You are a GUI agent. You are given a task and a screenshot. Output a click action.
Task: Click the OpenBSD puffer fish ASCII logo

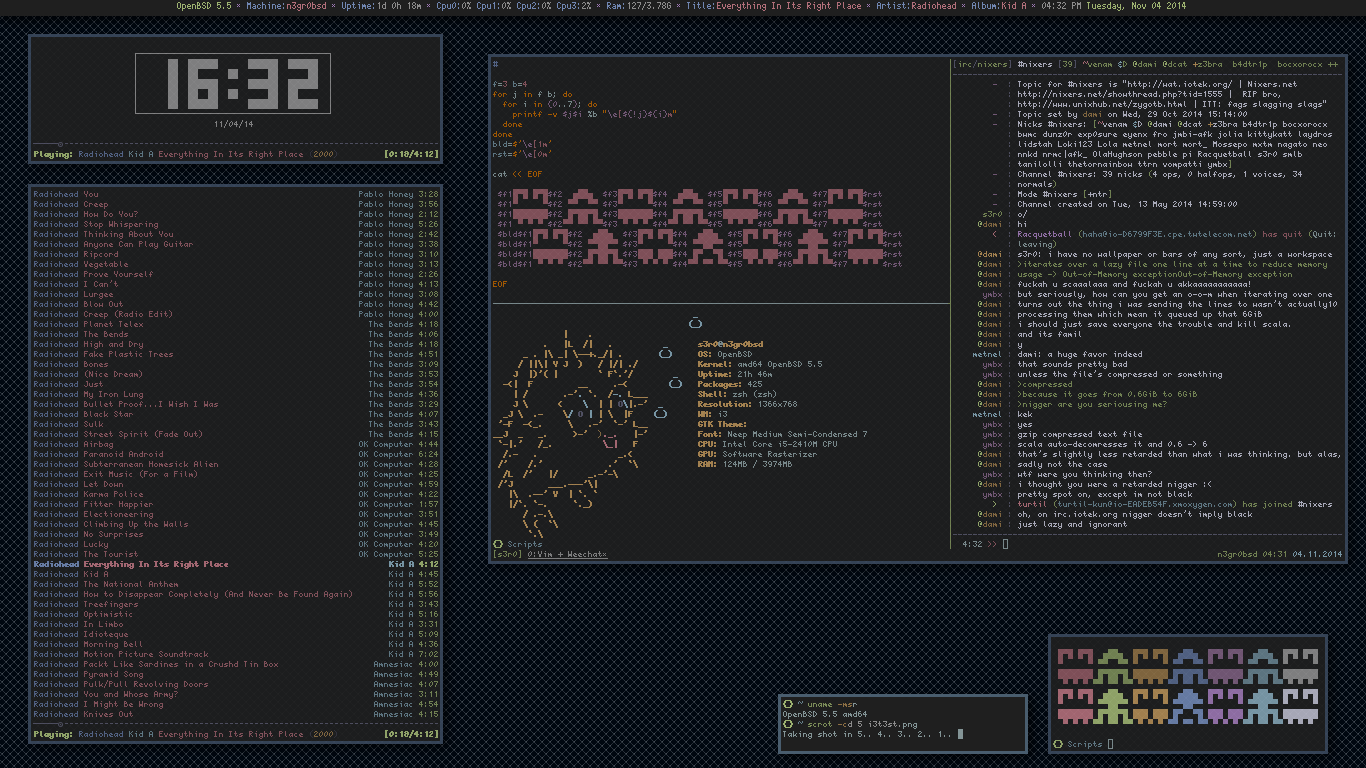(x=570, y=434)
